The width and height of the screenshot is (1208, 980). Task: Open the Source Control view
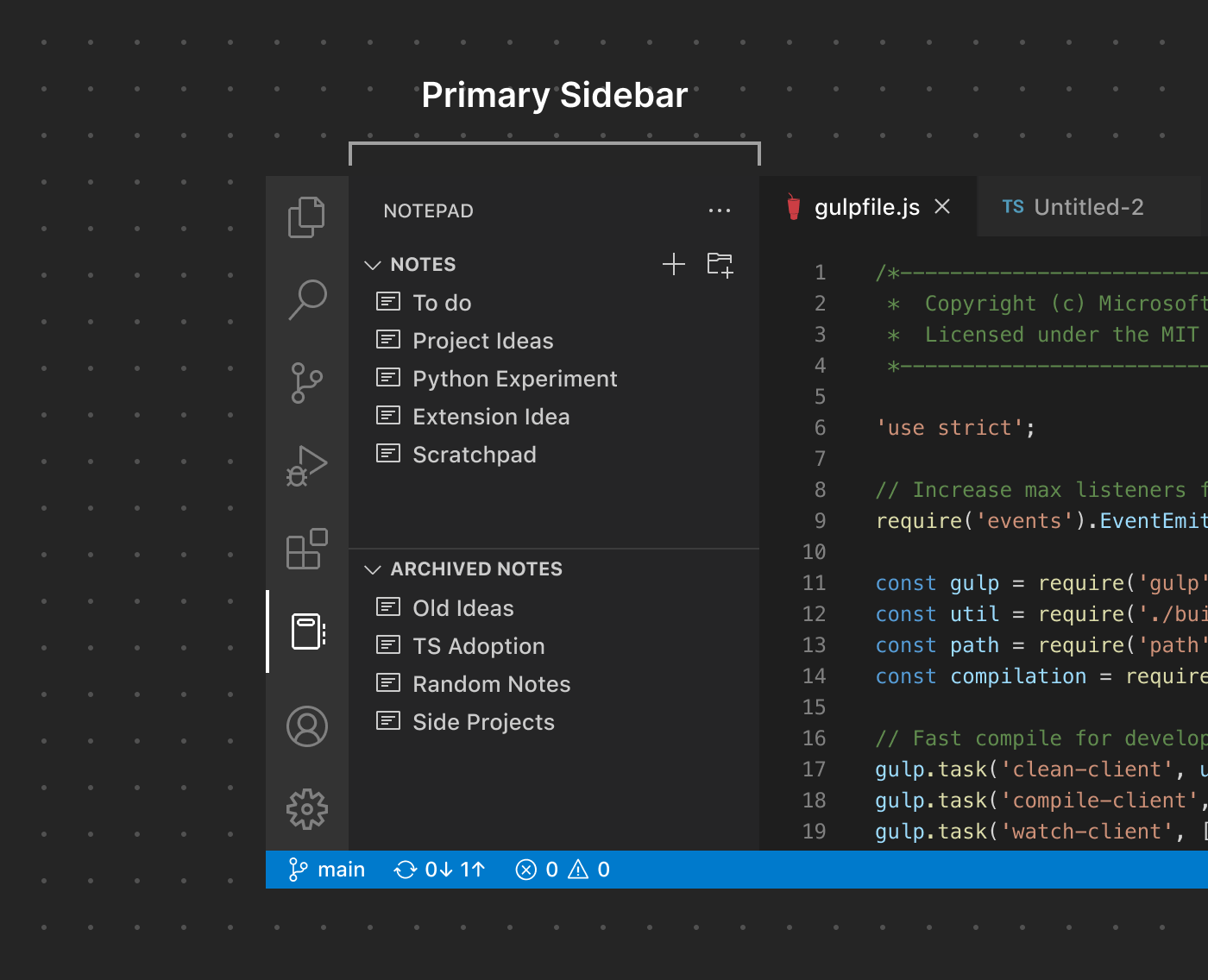(307, 382)
